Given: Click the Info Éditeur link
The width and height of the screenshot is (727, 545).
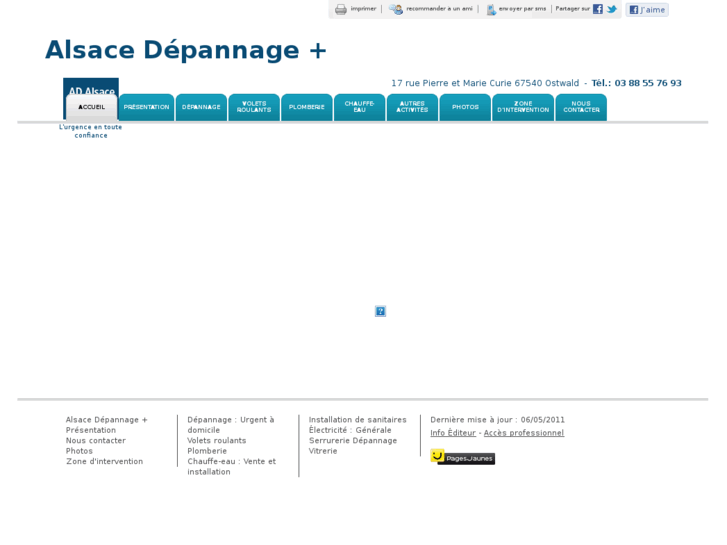Looking at the screenshot, I should click(x=453, y=433).
